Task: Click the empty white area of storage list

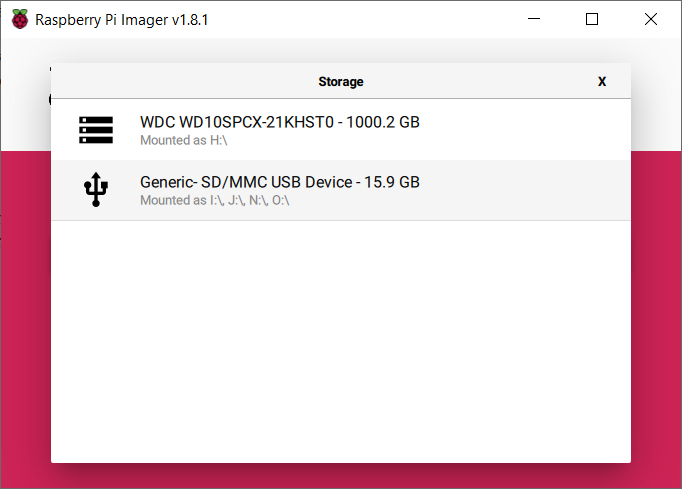Action: click(x=340, y=340)
